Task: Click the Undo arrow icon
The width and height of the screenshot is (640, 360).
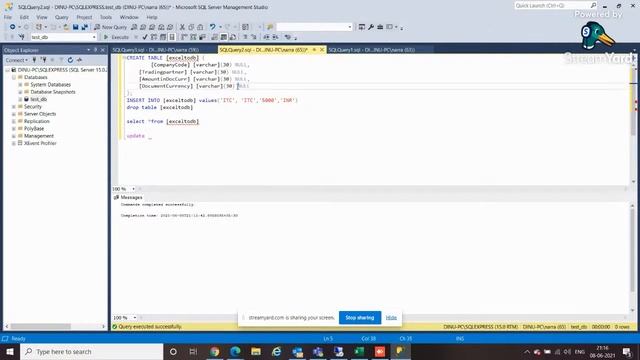Action: point(212,27)
